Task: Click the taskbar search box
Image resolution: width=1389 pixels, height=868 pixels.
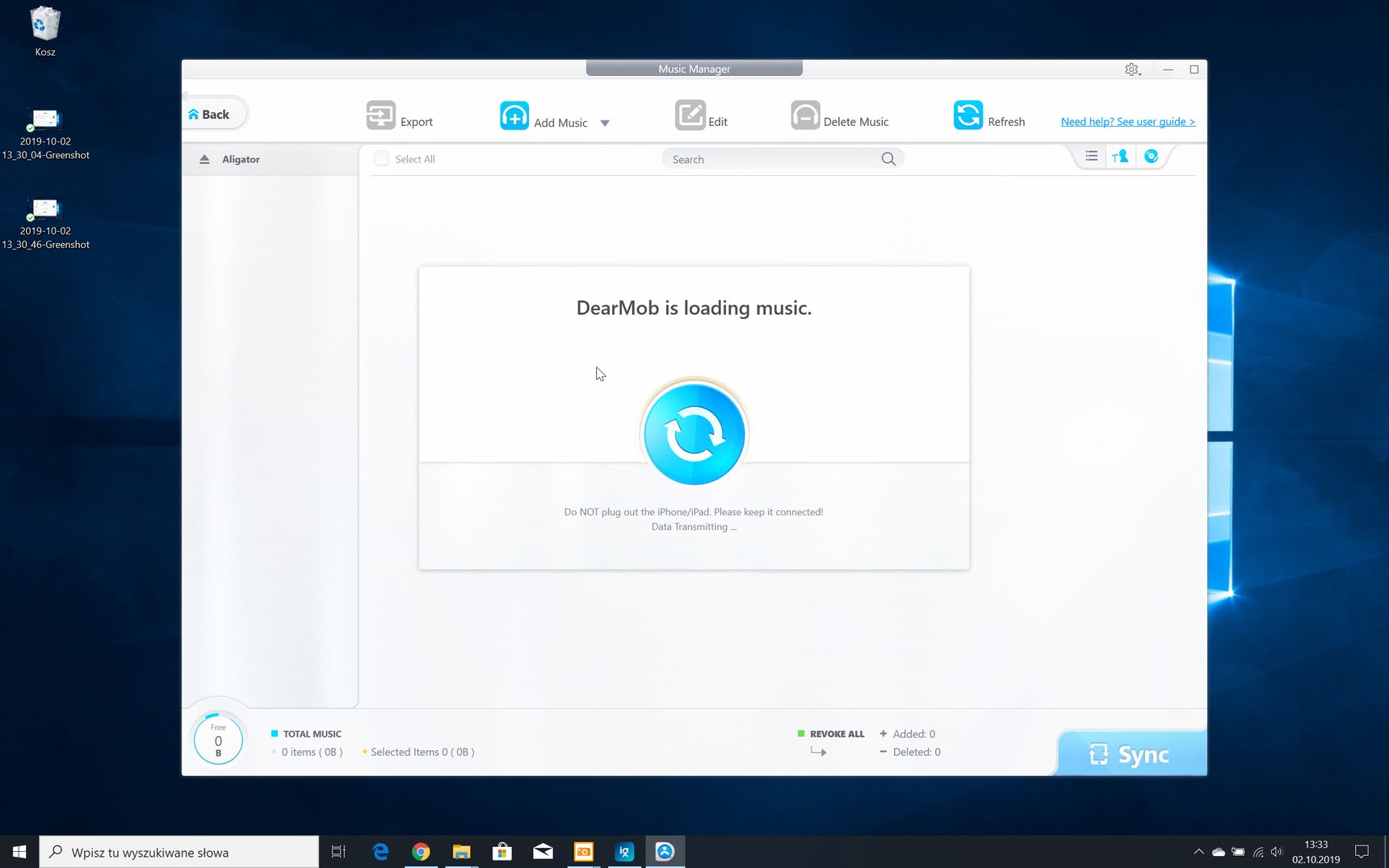Action: pyautogui.click(x=178, y=852)
